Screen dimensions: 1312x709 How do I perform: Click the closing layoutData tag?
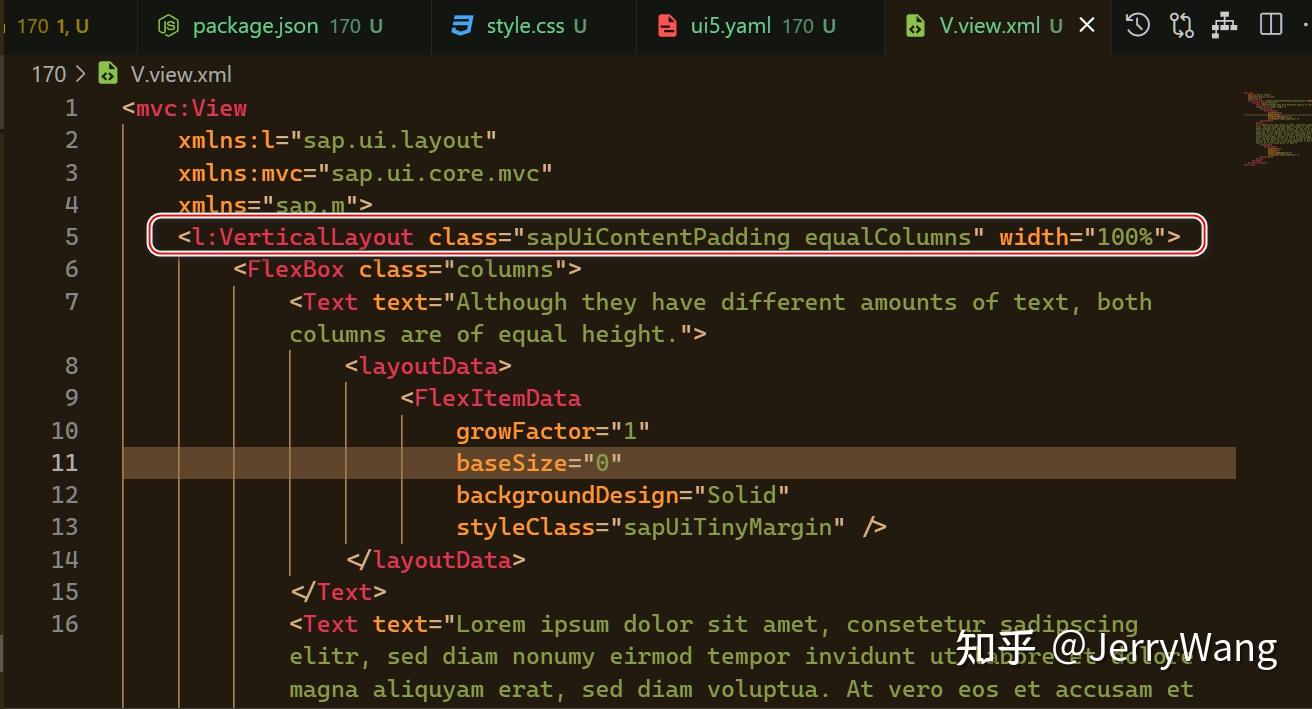pos(435,559)
